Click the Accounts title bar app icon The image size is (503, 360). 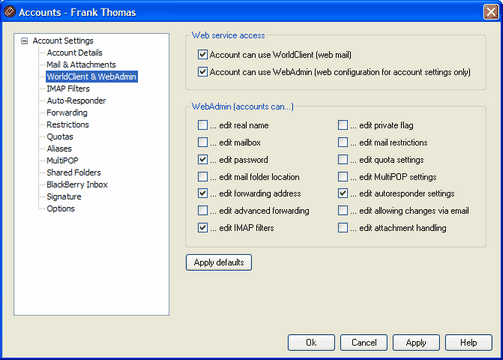click(x=10, y=12)
